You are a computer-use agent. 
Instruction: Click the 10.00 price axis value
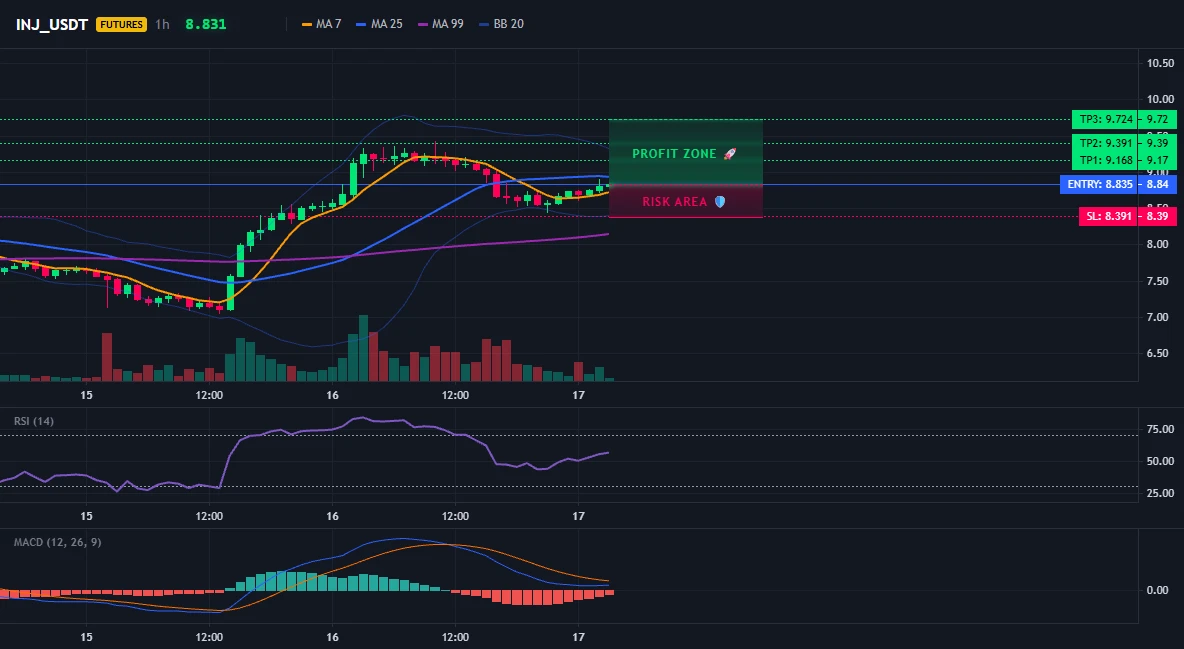point(1160,99)
